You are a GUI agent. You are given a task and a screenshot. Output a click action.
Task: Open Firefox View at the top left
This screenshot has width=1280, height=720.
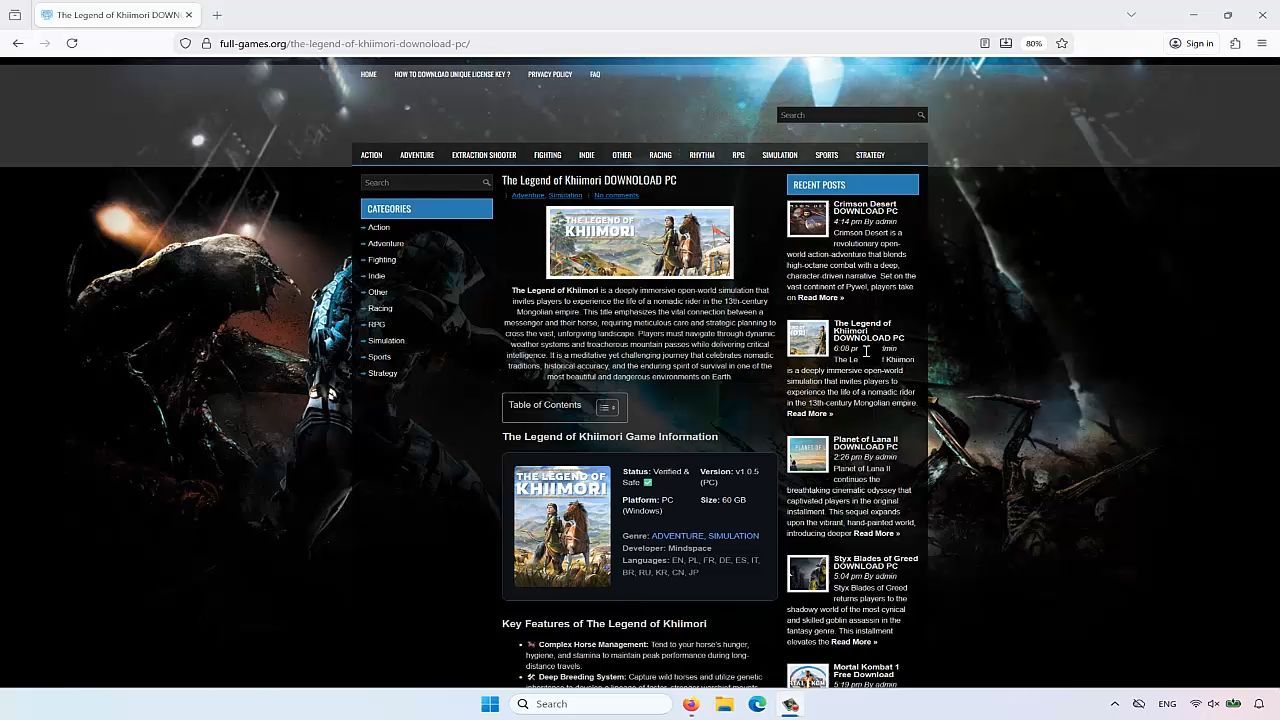tap(15, 15)
